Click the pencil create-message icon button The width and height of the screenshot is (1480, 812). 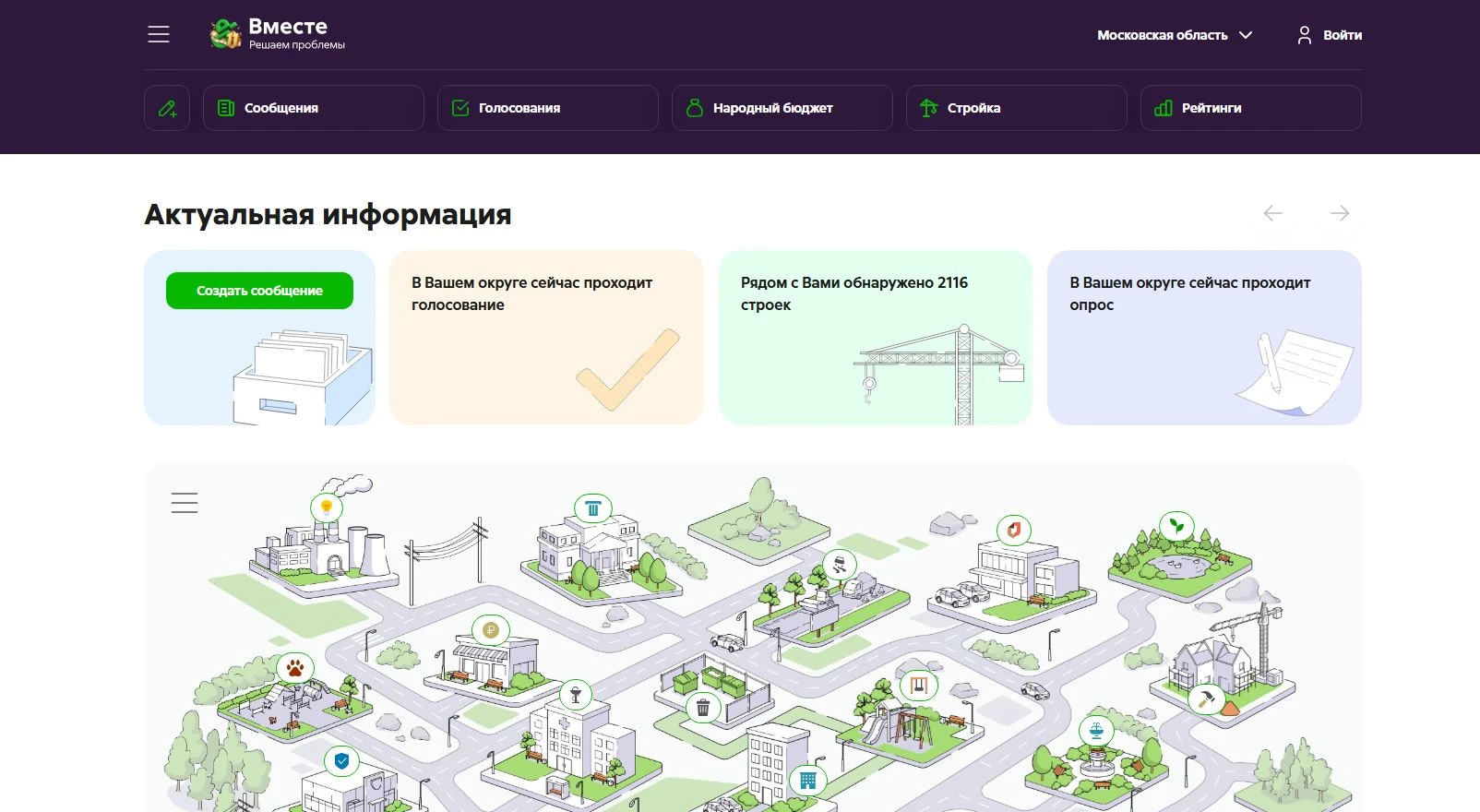[167, 108]
